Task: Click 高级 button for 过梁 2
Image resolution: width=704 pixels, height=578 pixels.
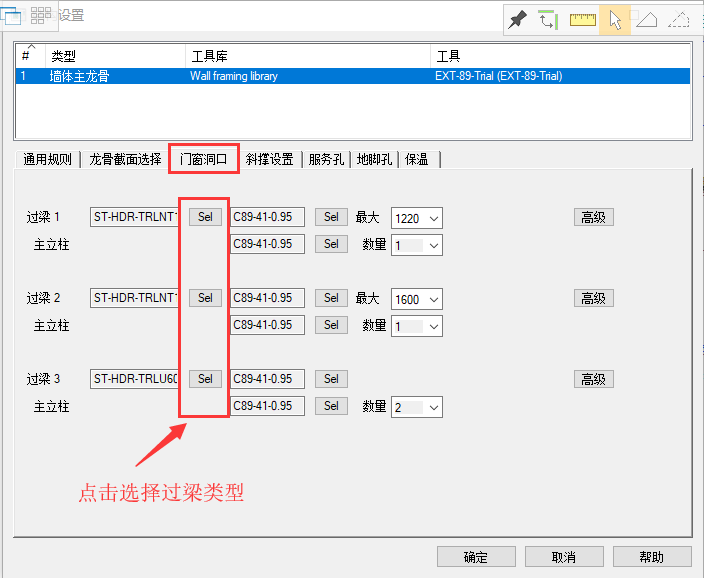Action: pos(594,298)
